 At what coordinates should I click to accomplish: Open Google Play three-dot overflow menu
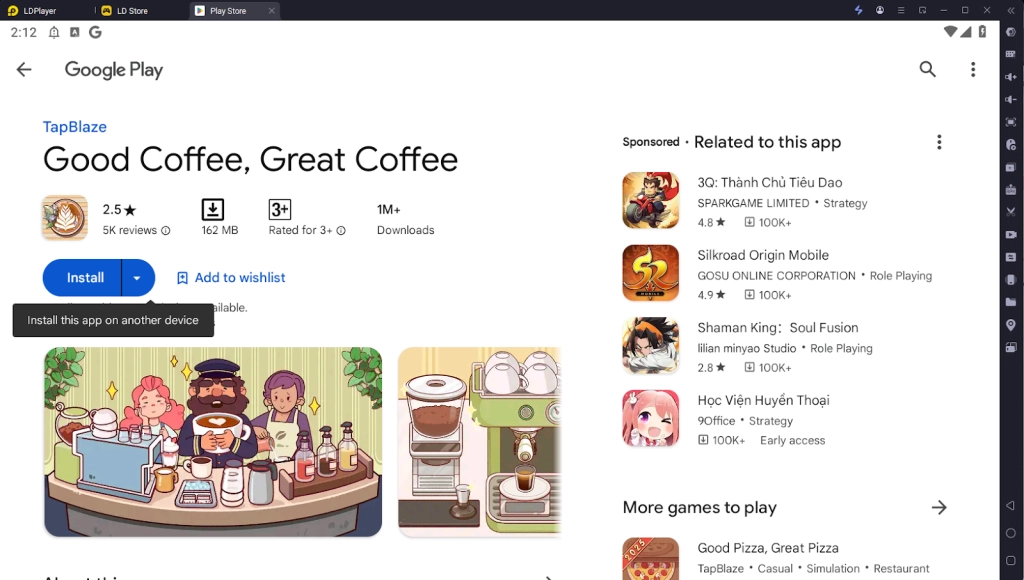tap(972, 69)
